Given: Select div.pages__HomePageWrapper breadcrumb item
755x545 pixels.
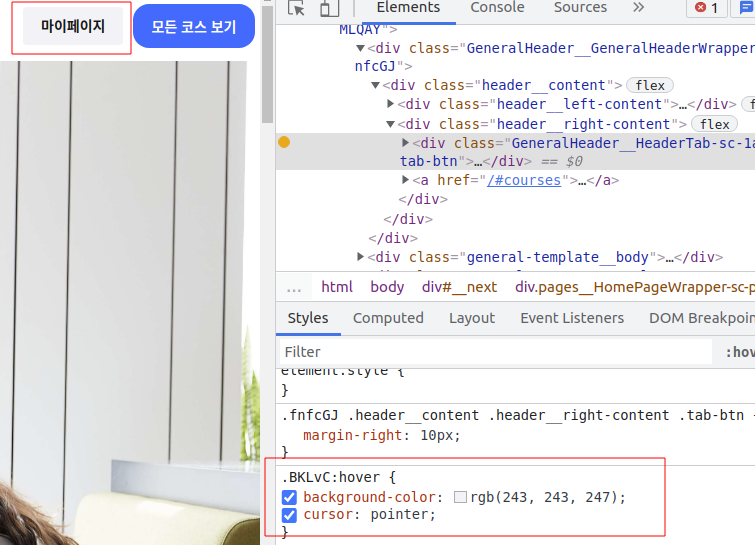Looking at the screenshot, I should [x=635, y=287].
